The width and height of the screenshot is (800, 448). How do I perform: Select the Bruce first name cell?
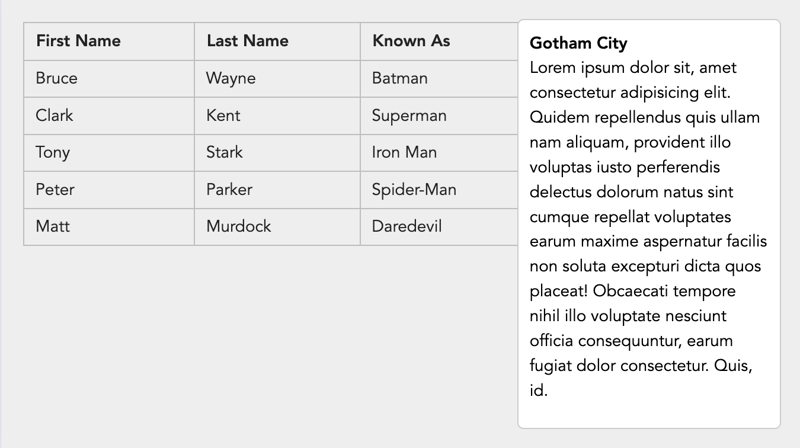coord(109,79)
